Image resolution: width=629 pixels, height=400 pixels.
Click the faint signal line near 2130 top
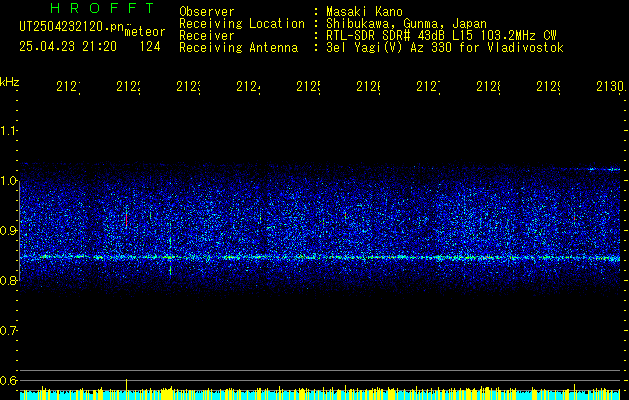(604, 169)
